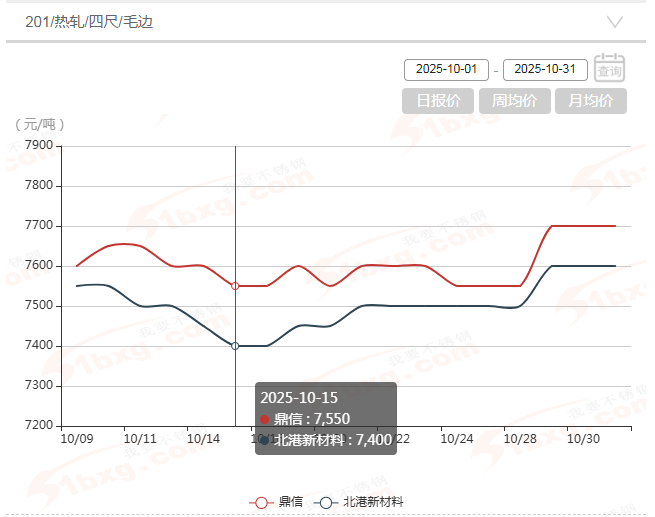This screenshot has height=517, width=655.
Task: Open the start date 2025-10-01 picker
Action: 446,70
